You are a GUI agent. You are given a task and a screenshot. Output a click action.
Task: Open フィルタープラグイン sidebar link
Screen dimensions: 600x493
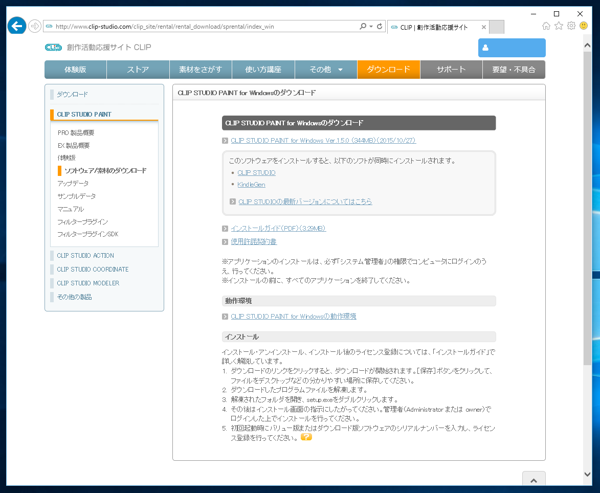click(x=83, y=222)
